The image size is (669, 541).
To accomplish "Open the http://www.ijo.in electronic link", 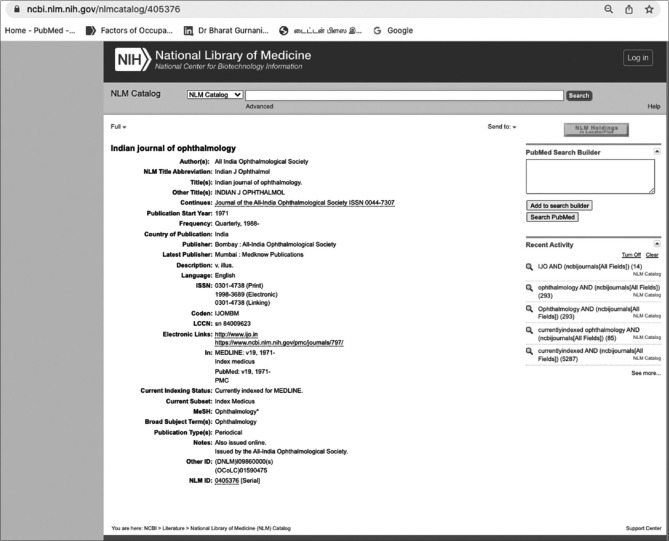I will [235, 334].
